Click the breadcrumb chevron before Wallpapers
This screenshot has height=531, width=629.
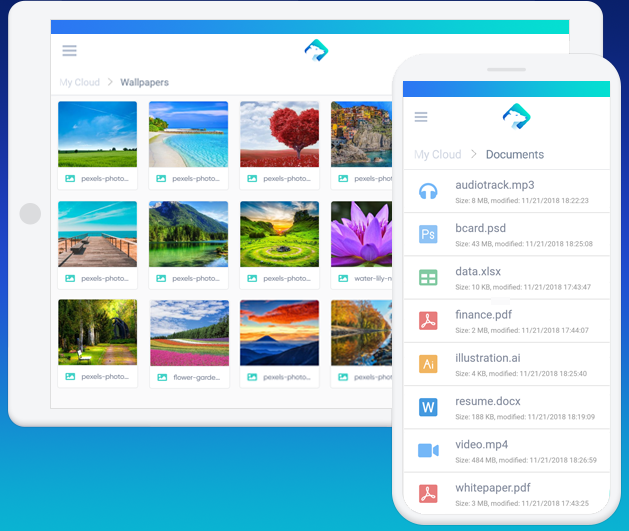click(x=110, y=82)
